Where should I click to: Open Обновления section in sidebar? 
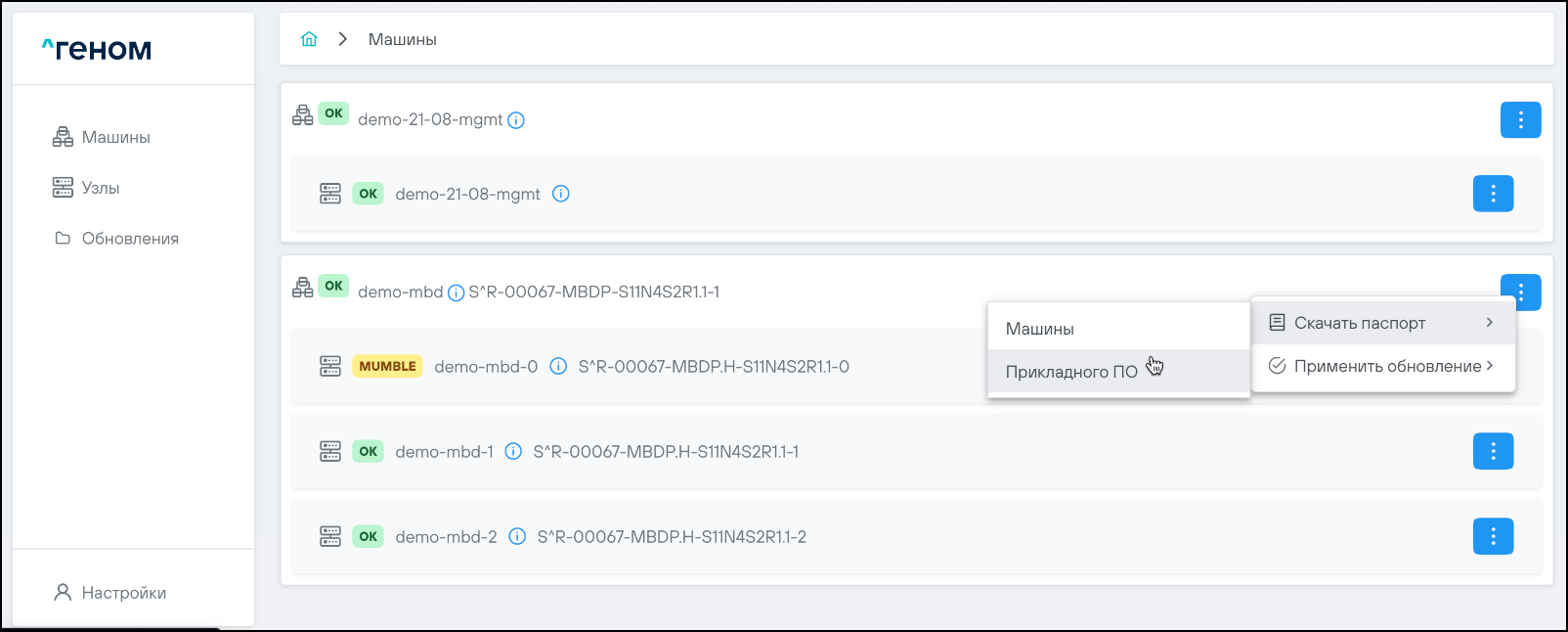(x=129, y=239)
